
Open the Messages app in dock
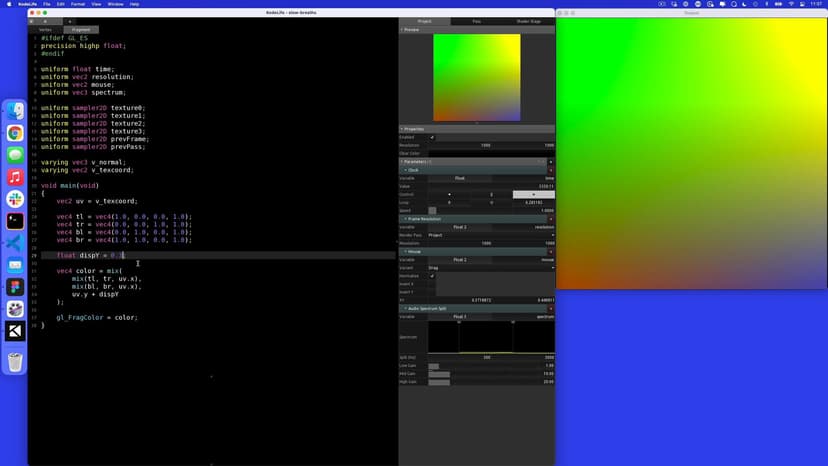point(15,155)
